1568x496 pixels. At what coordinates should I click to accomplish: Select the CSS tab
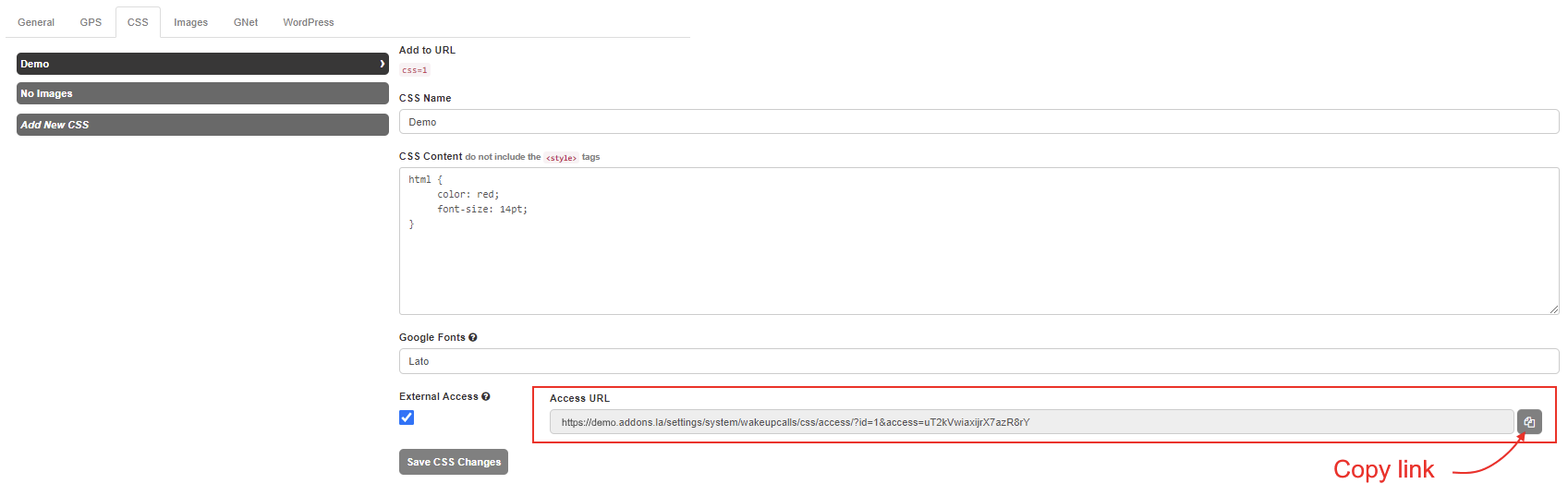pos(138,22)
